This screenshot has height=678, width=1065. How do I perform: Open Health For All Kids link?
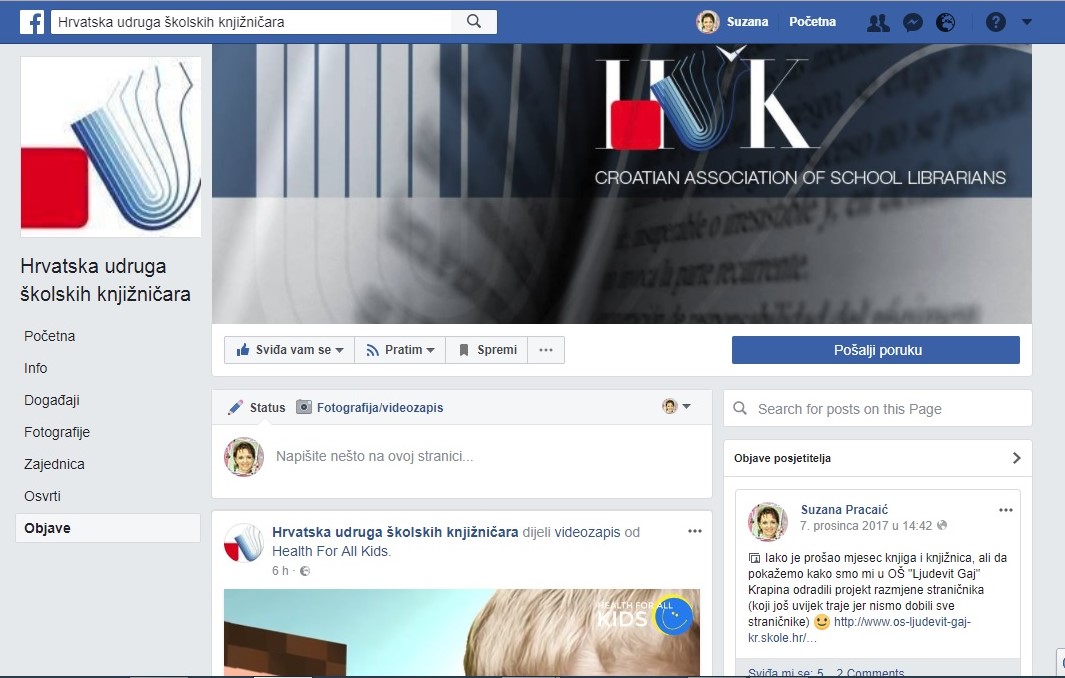[331, 551]
